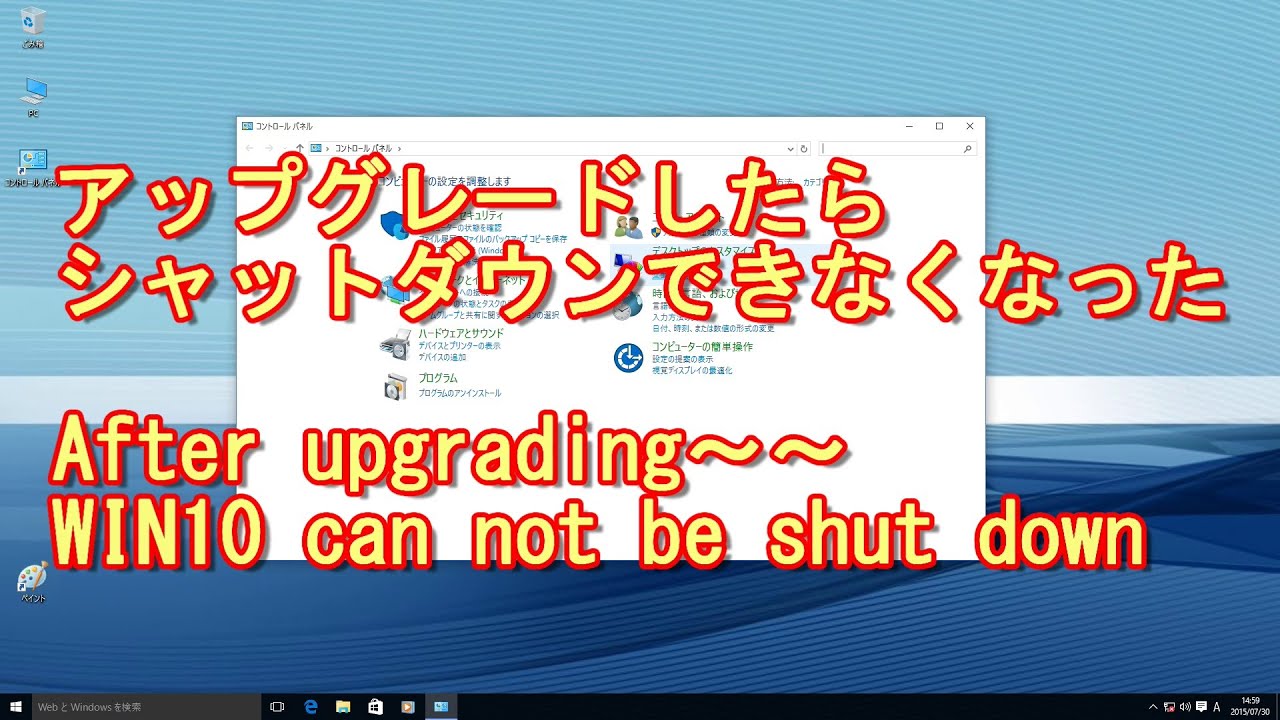Open the Action Center notifications icon
This screenshot has height=720, width=1280.
[x=1201, y=707]
